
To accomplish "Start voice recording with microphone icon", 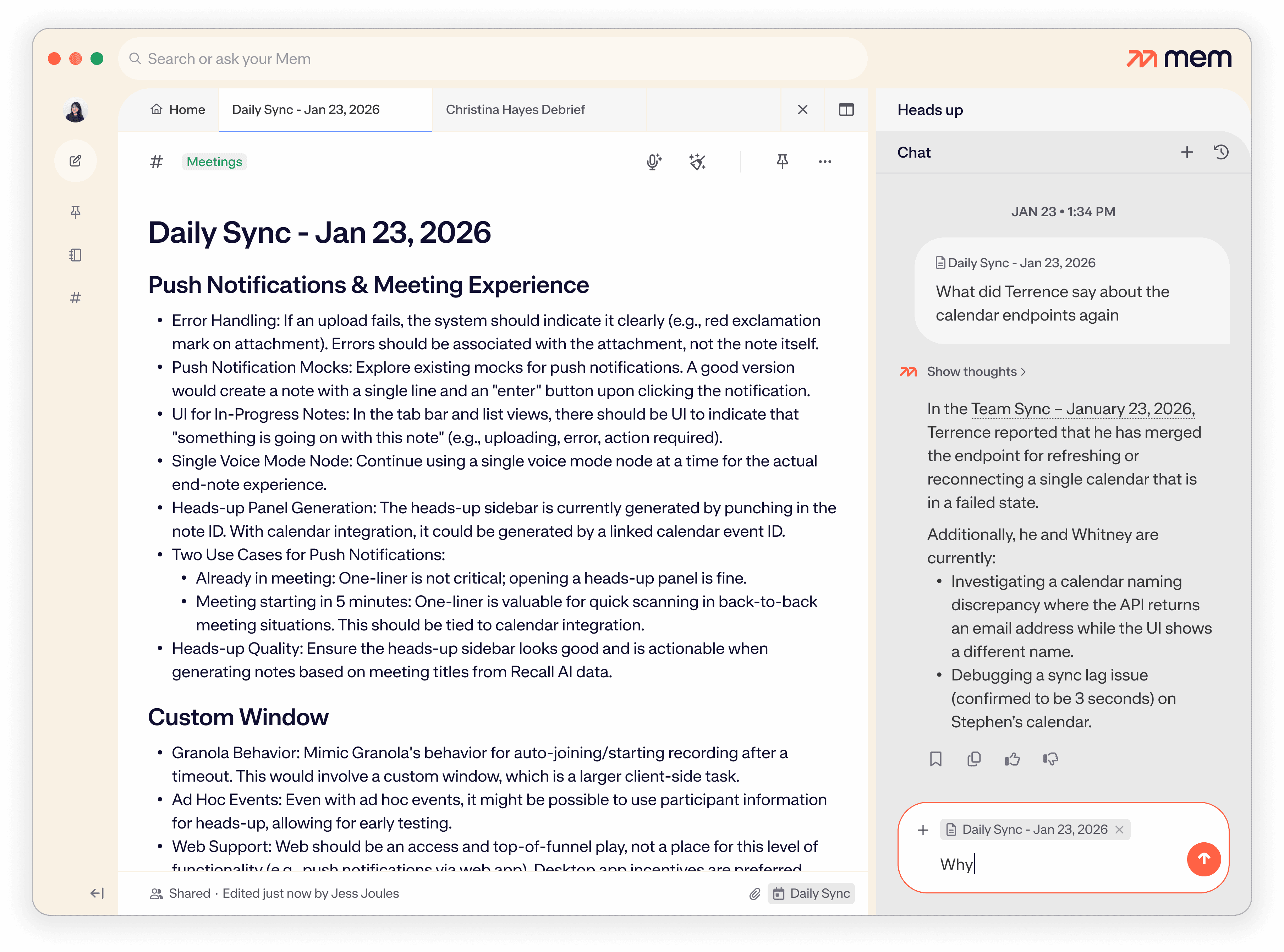I will pyautogui.click(x=653, y=162).
